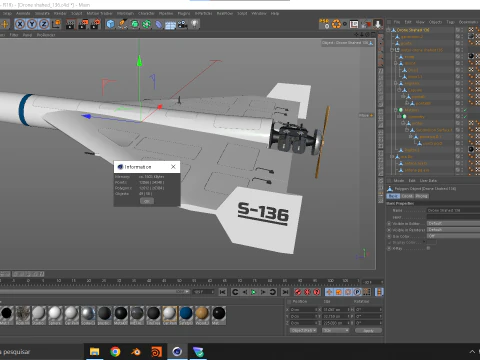Open Houdini from Windows taskbar
Screen dimensions: 480x360
[x=156, y=352]
